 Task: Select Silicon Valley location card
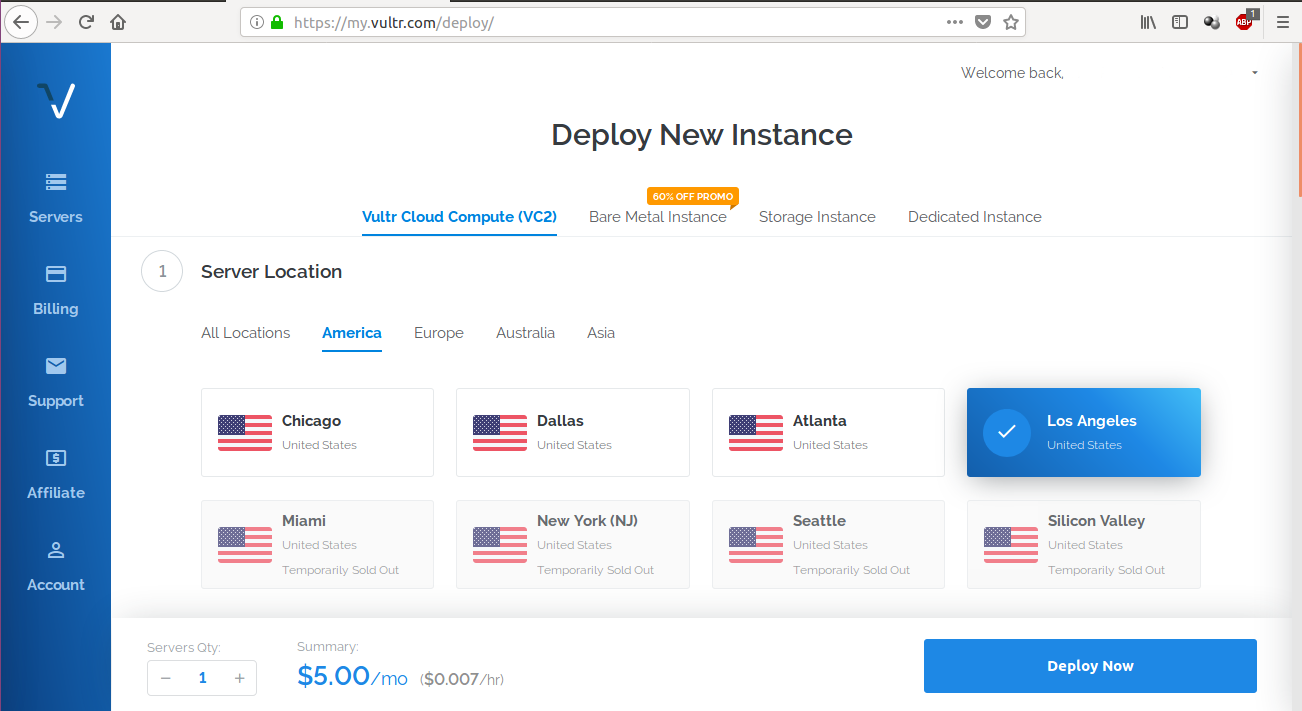1084,544
